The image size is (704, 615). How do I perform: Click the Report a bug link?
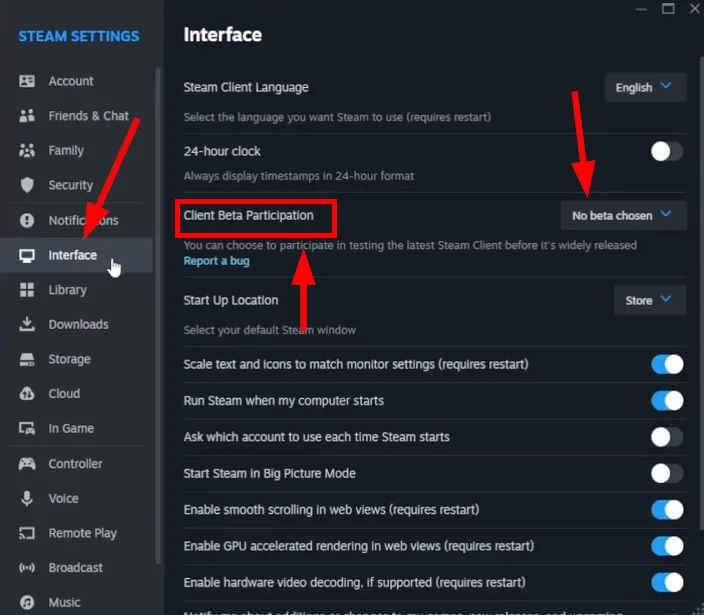(x=216, y=261)
